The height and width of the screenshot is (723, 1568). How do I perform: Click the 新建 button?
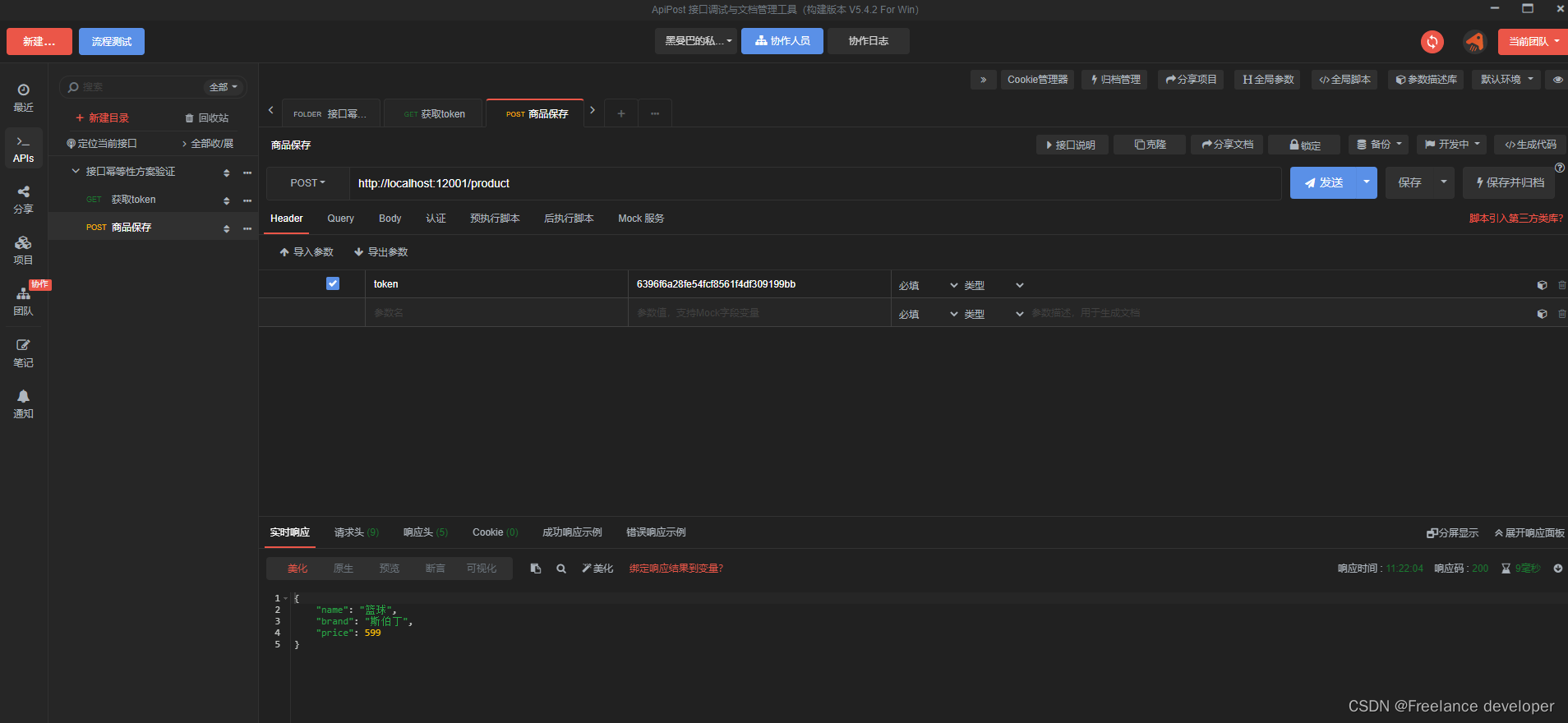tap(39, 41)
